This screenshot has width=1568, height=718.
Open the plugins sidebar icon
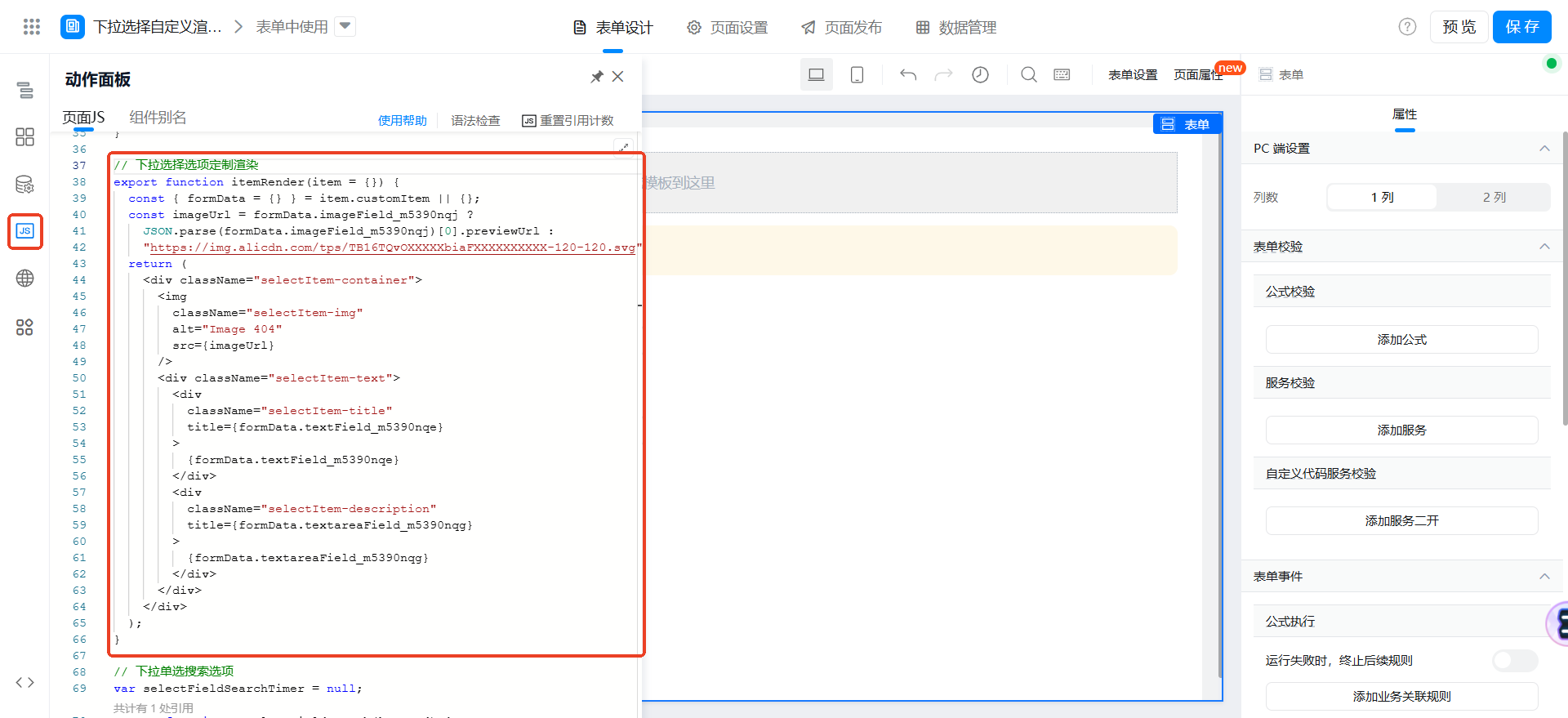coord(25,328)
